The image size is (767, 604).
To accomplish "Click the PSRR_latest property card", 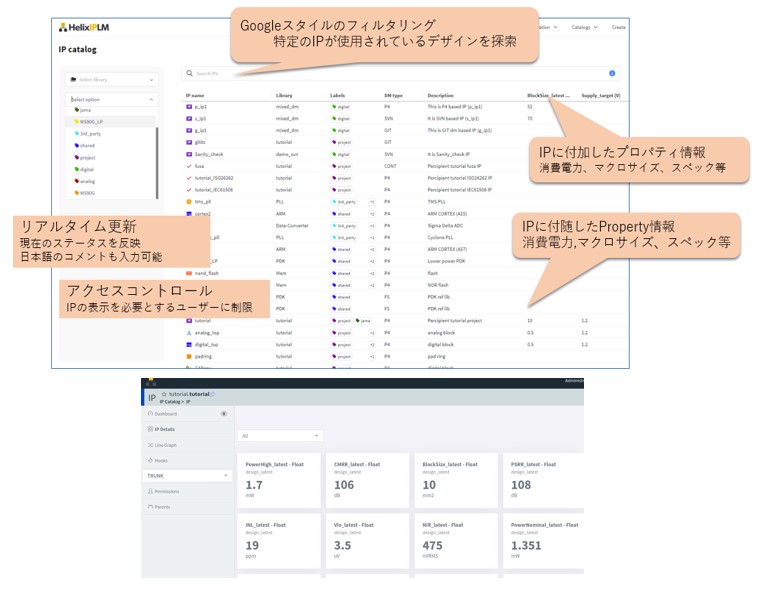I will [x=543, y=480].
